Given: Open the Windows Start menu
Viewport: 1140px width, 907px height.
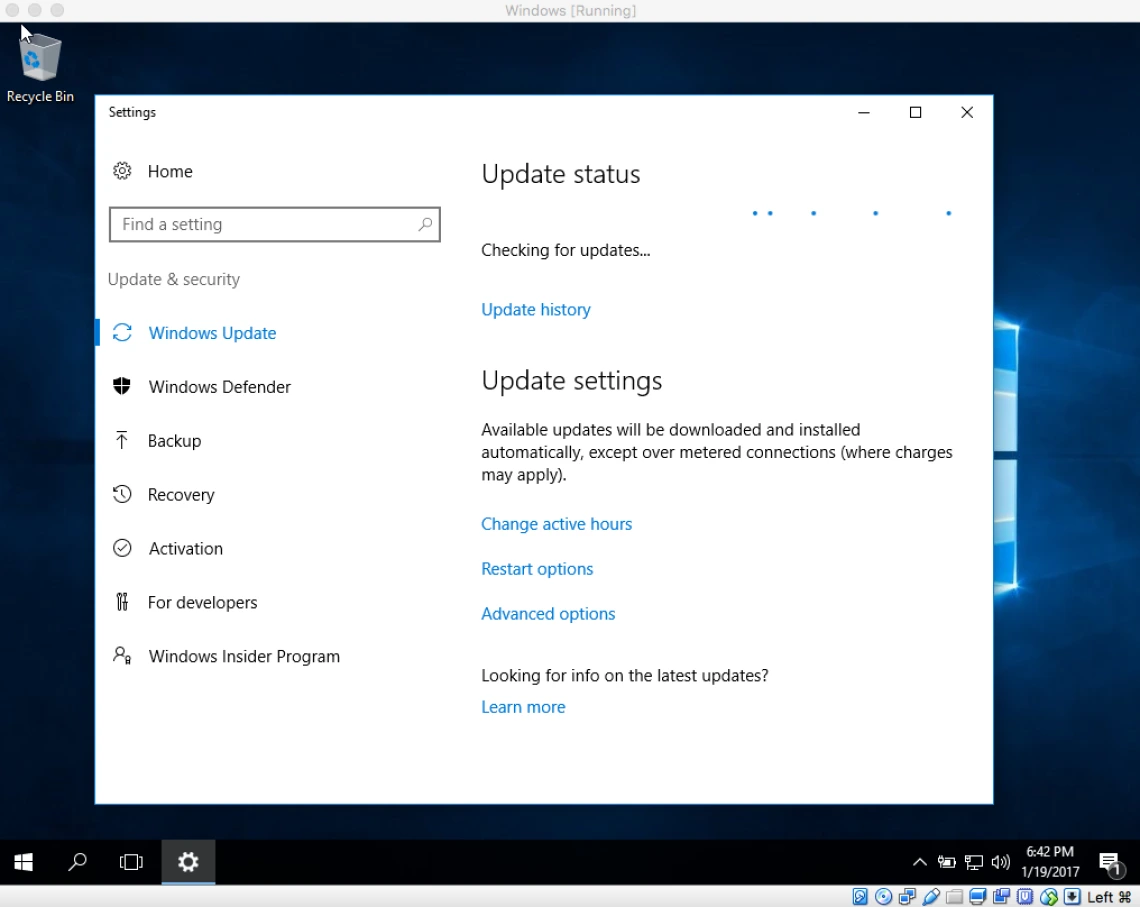Looking at the screenshot, I should (x=23, y=862).
